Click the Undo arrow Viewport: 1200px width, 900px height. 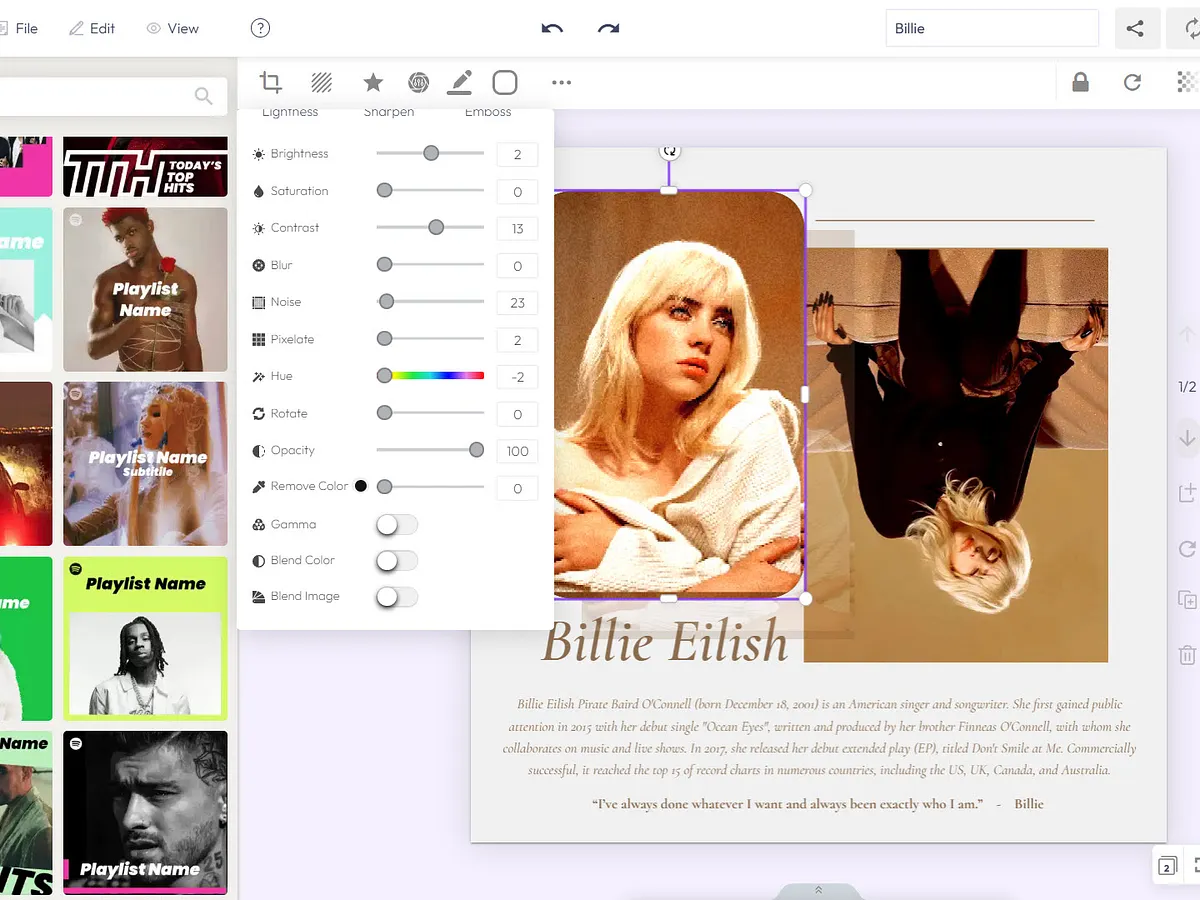pyautogui.click(x=552, y=28)
